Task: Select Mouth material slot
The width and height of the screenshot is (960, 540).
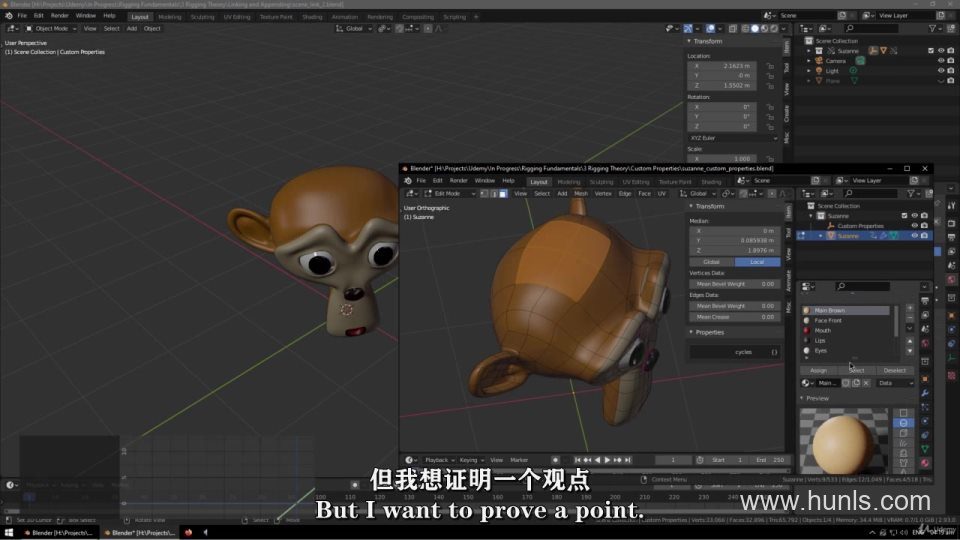Action: (846, 331)
